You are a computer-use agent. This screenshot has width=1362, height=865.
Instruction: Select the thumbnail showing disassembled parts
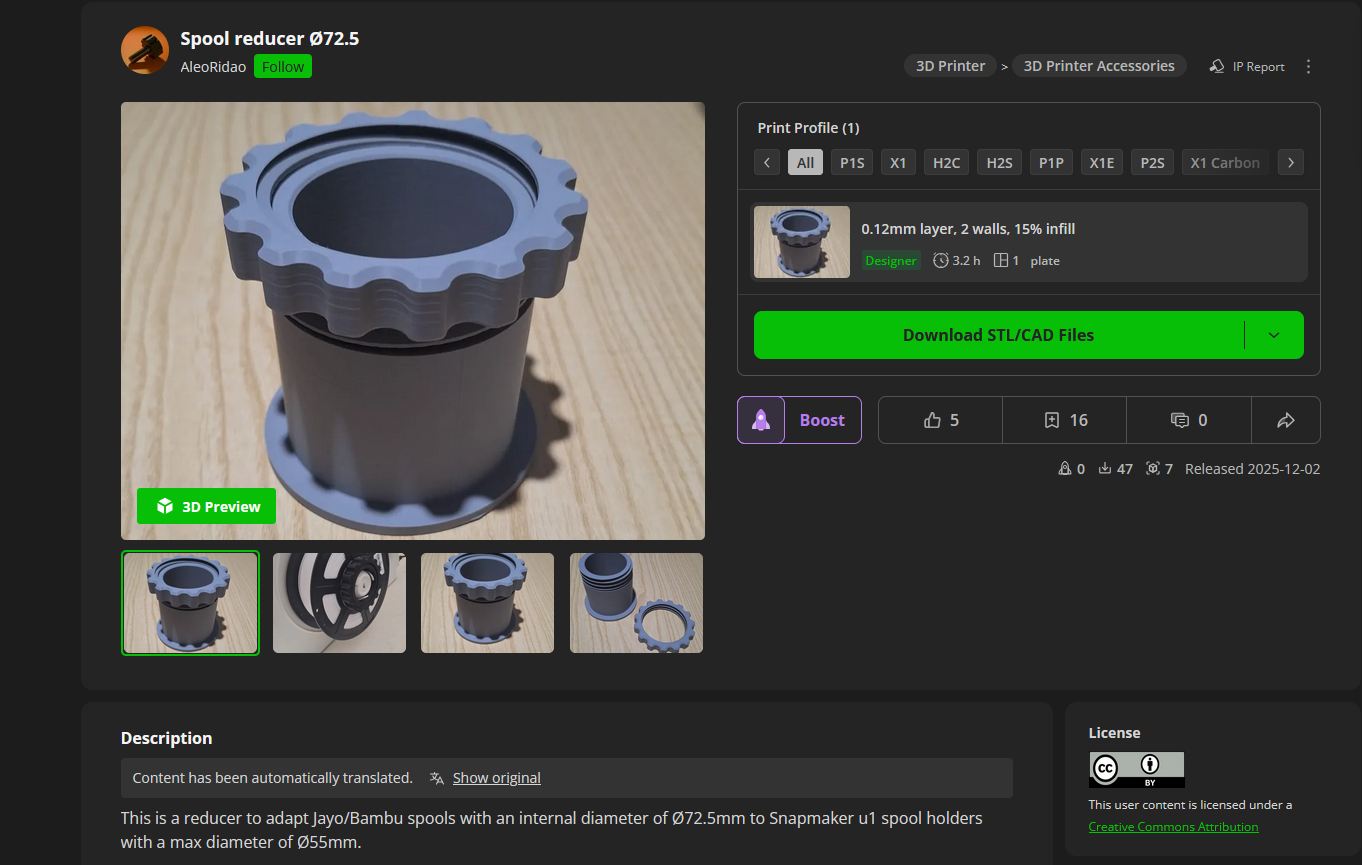636,603
